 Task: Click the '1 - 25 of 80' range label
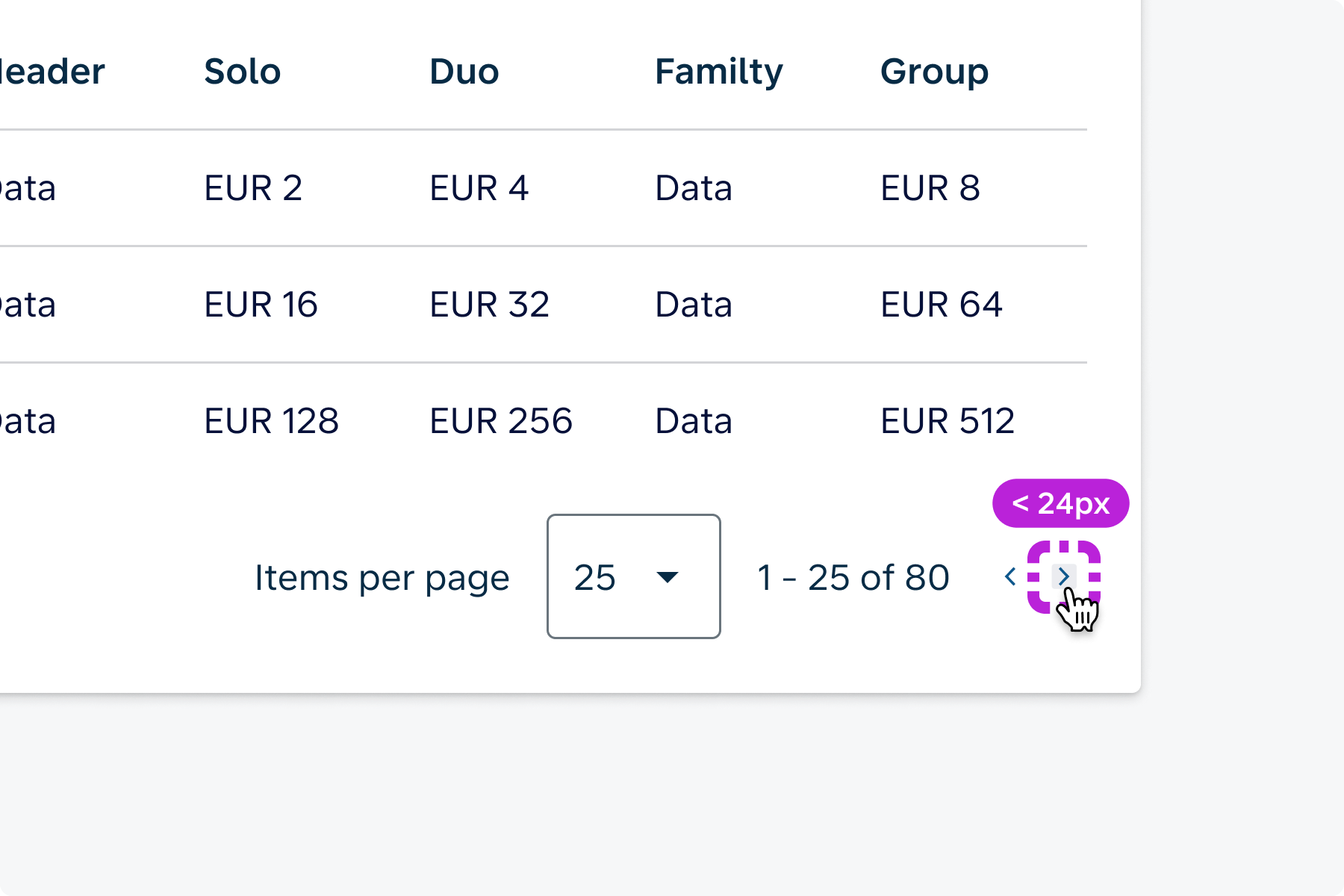click(x=853, y=578)
